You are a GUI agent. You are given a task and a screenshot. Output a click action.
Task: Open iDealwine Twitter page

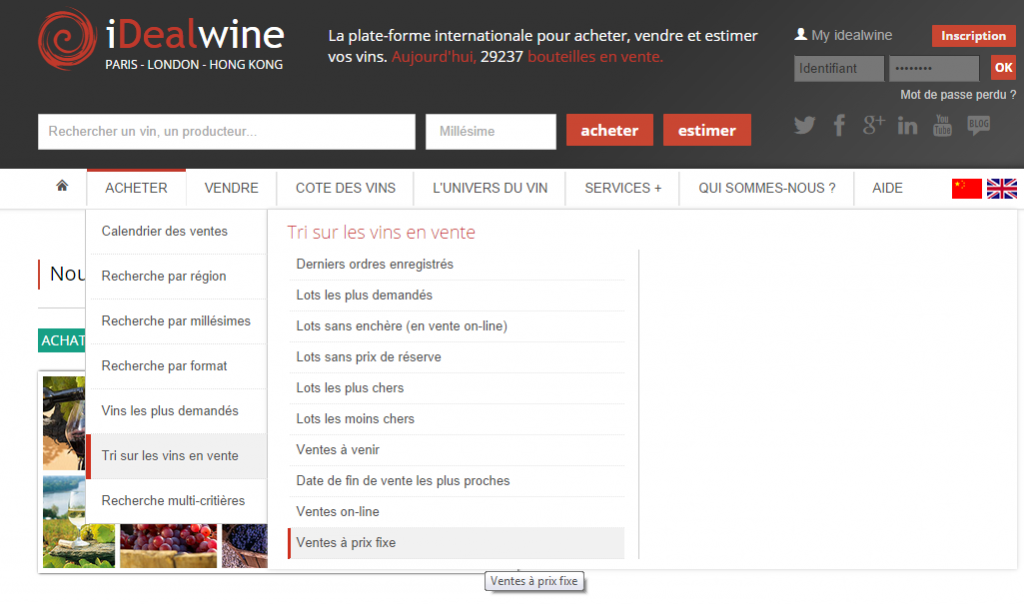coord(804,125)
